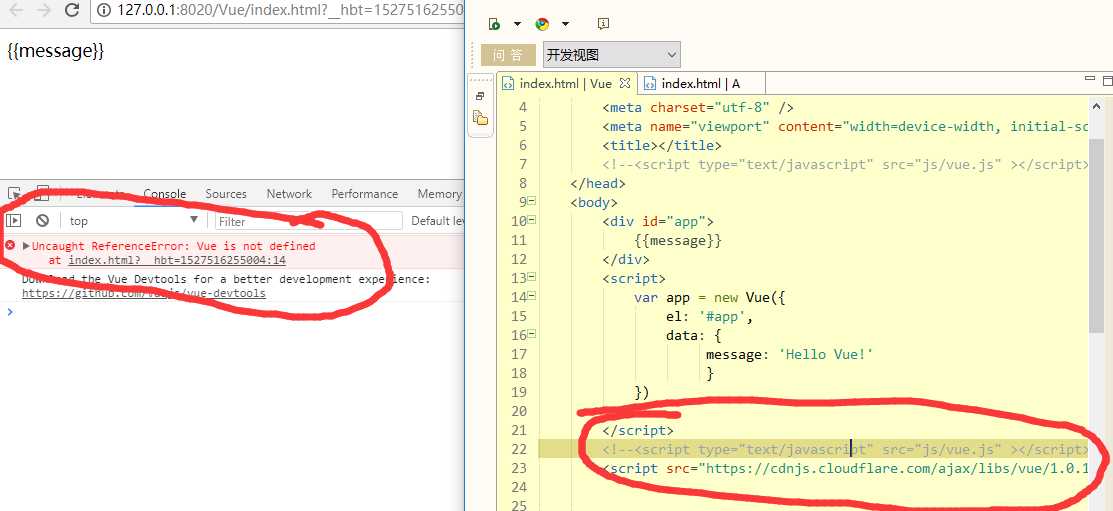Click the browser Forward arrow

tap(43, 10)
